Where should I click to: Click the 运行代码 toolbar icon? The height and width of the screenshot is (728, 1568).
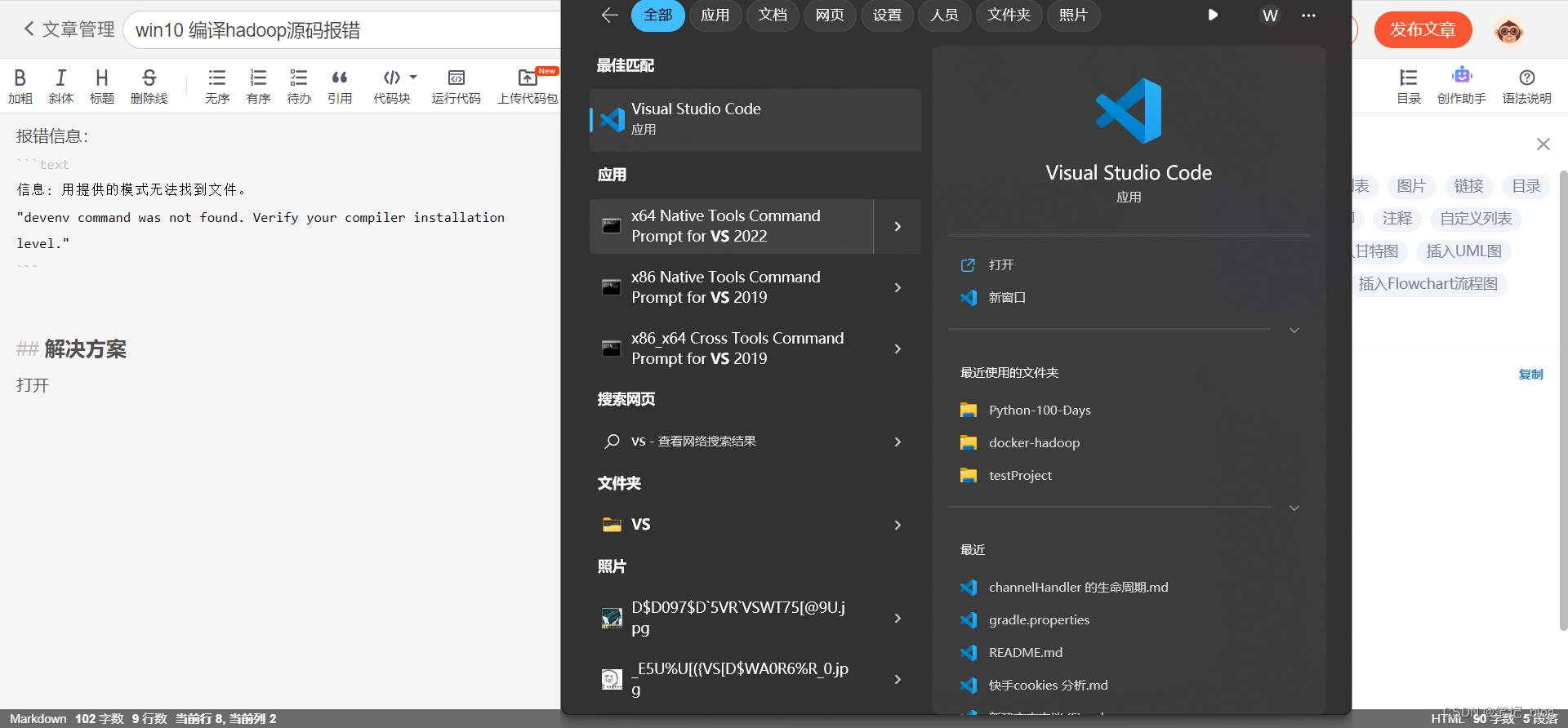(457, 87)
